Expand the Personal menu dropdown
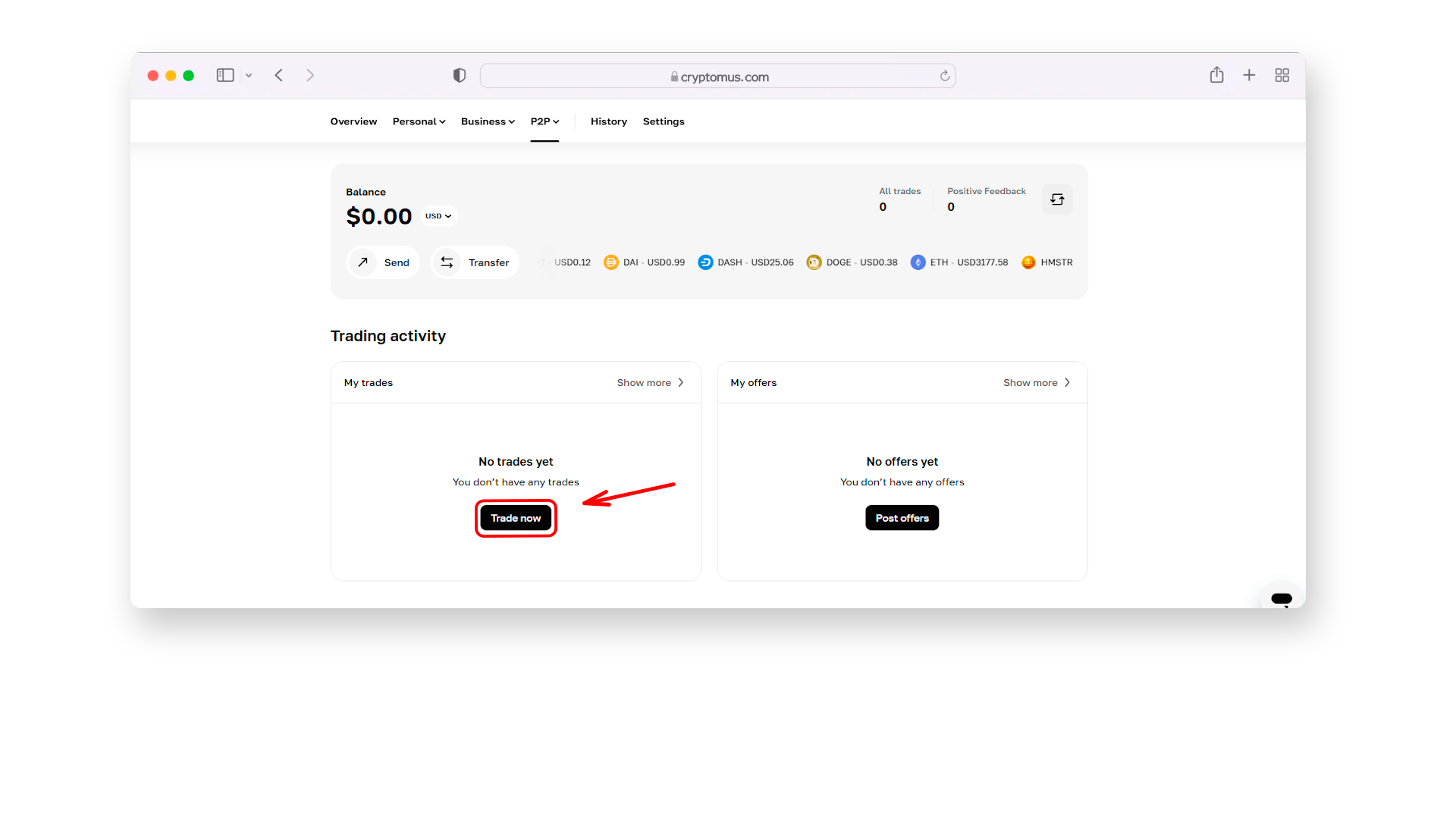1456x819 pixels. point(417,121)
